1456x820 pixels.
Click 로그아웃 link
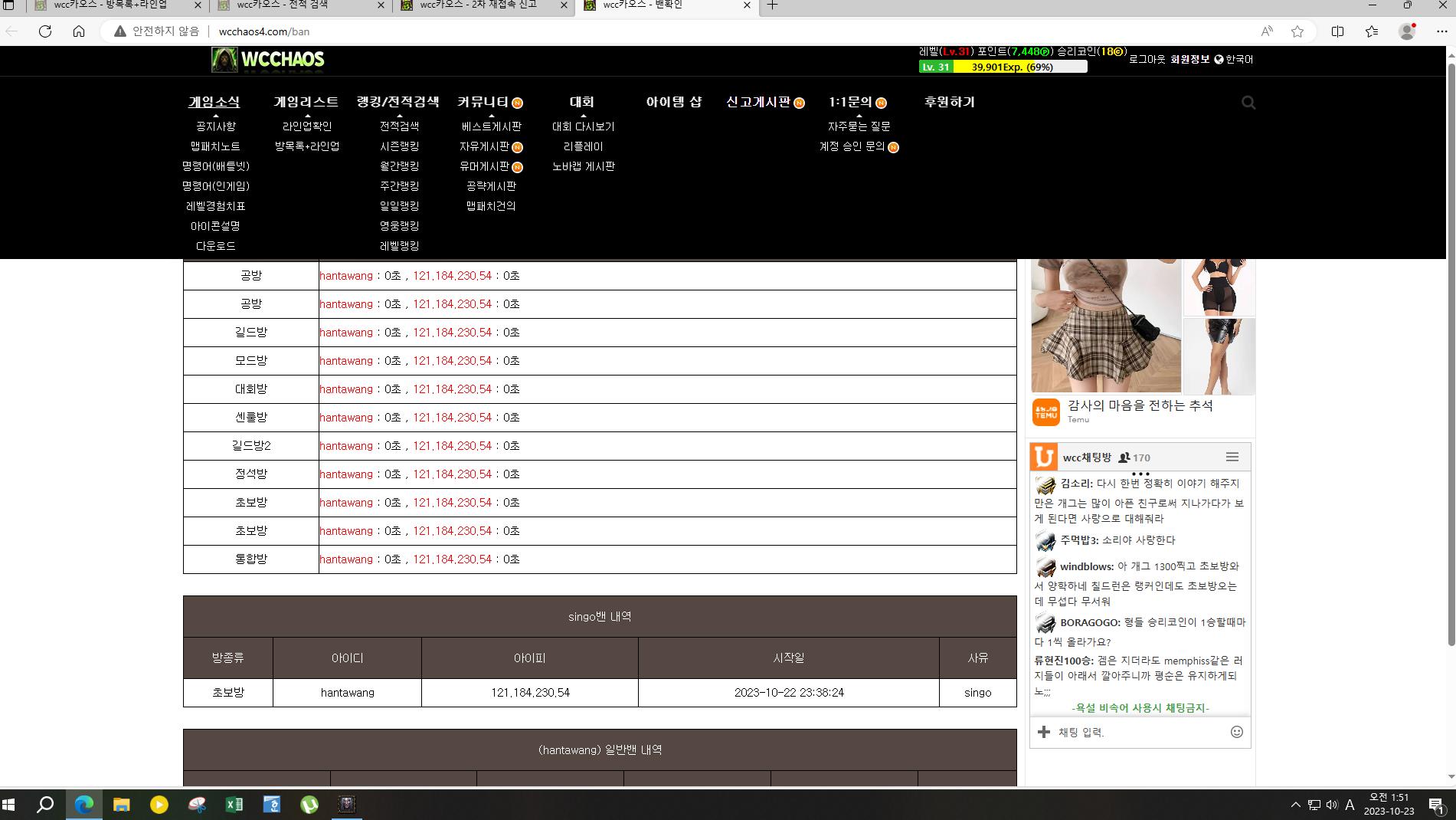(x=1147, y=59)
